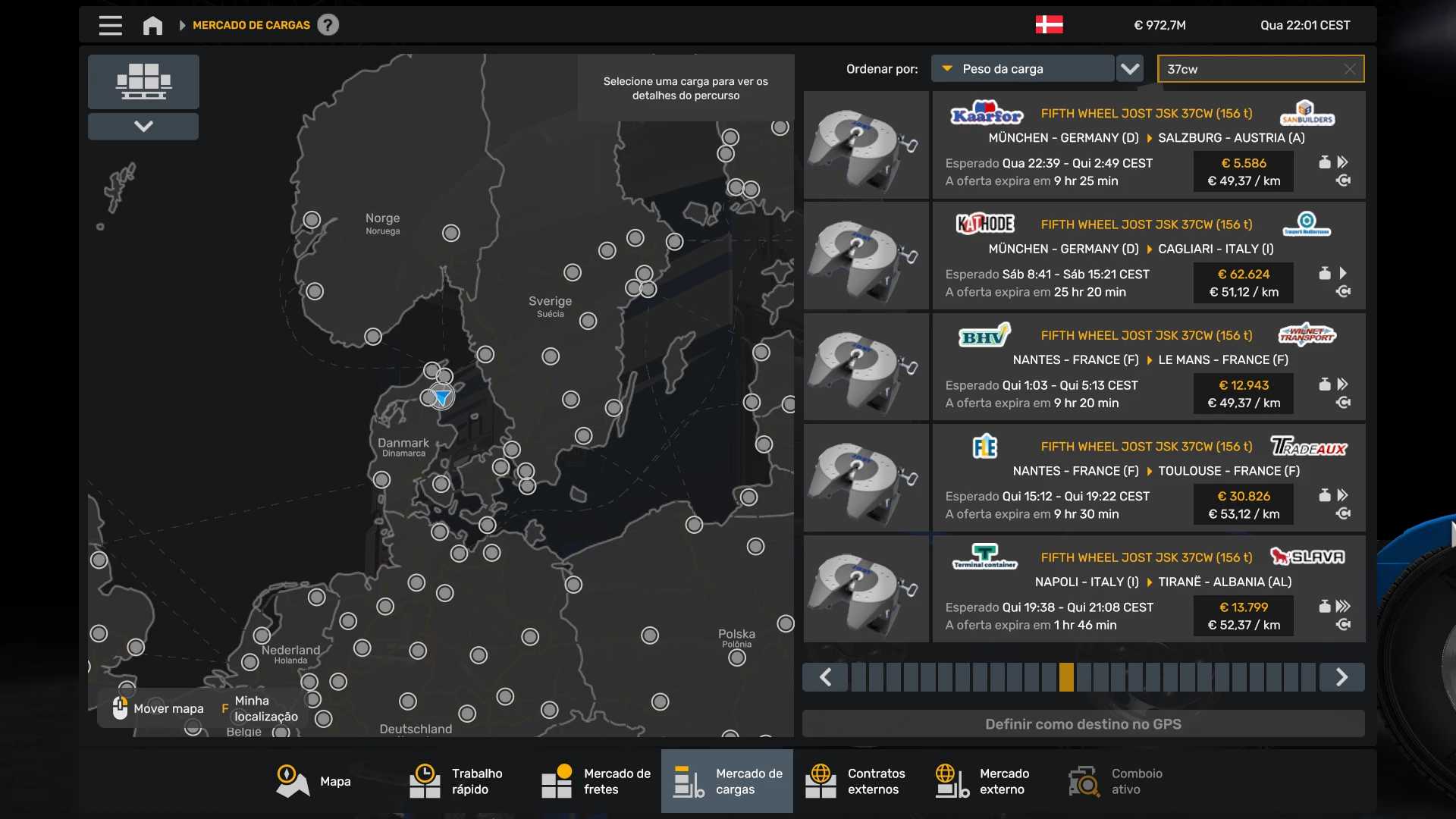This screenshot has width=1456, height=819.
Task: Click the FLE company logo
Action: click(x=984, y=447)
